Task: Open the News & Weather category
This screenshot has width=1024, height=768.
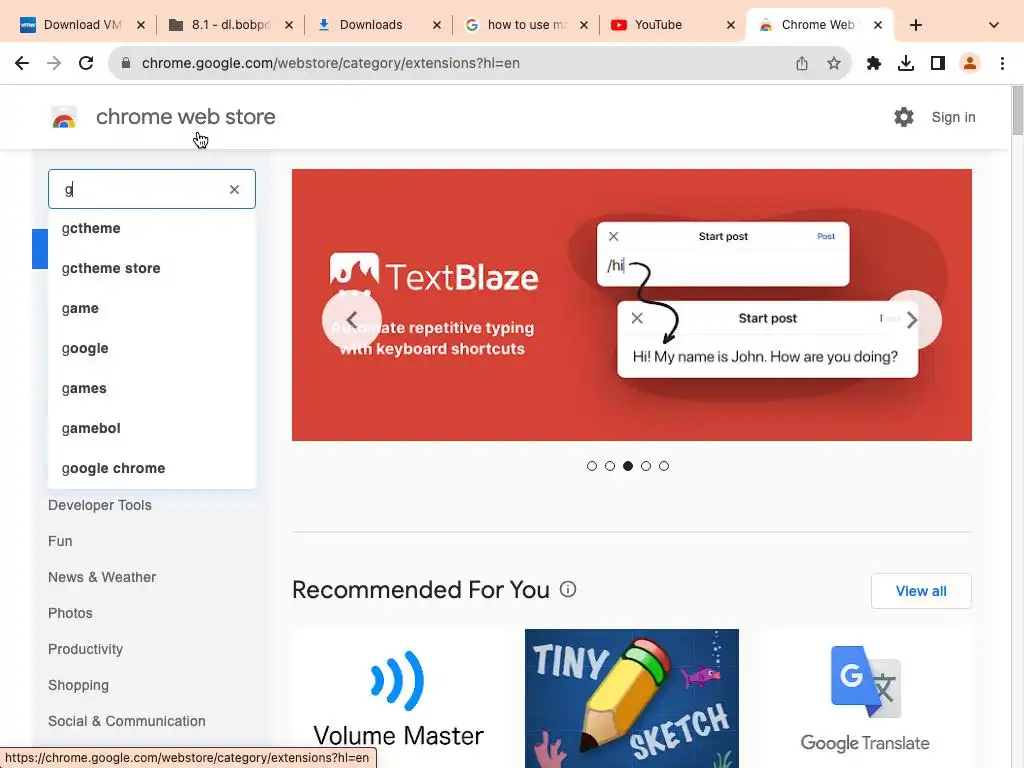Action: 102,577
